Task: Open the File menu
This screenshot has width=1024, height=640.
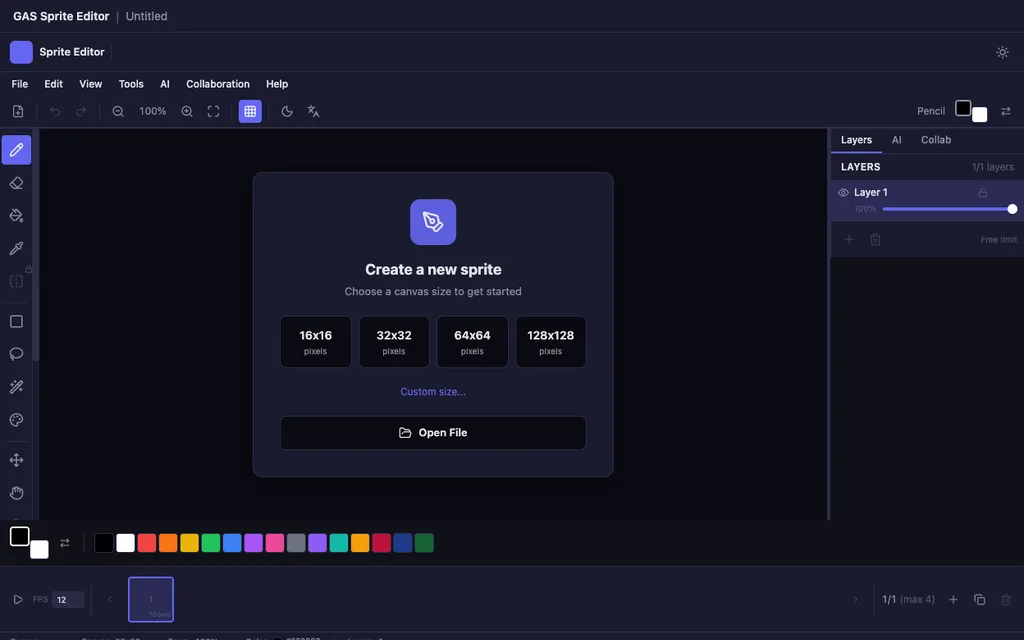Action: [20, 84]
